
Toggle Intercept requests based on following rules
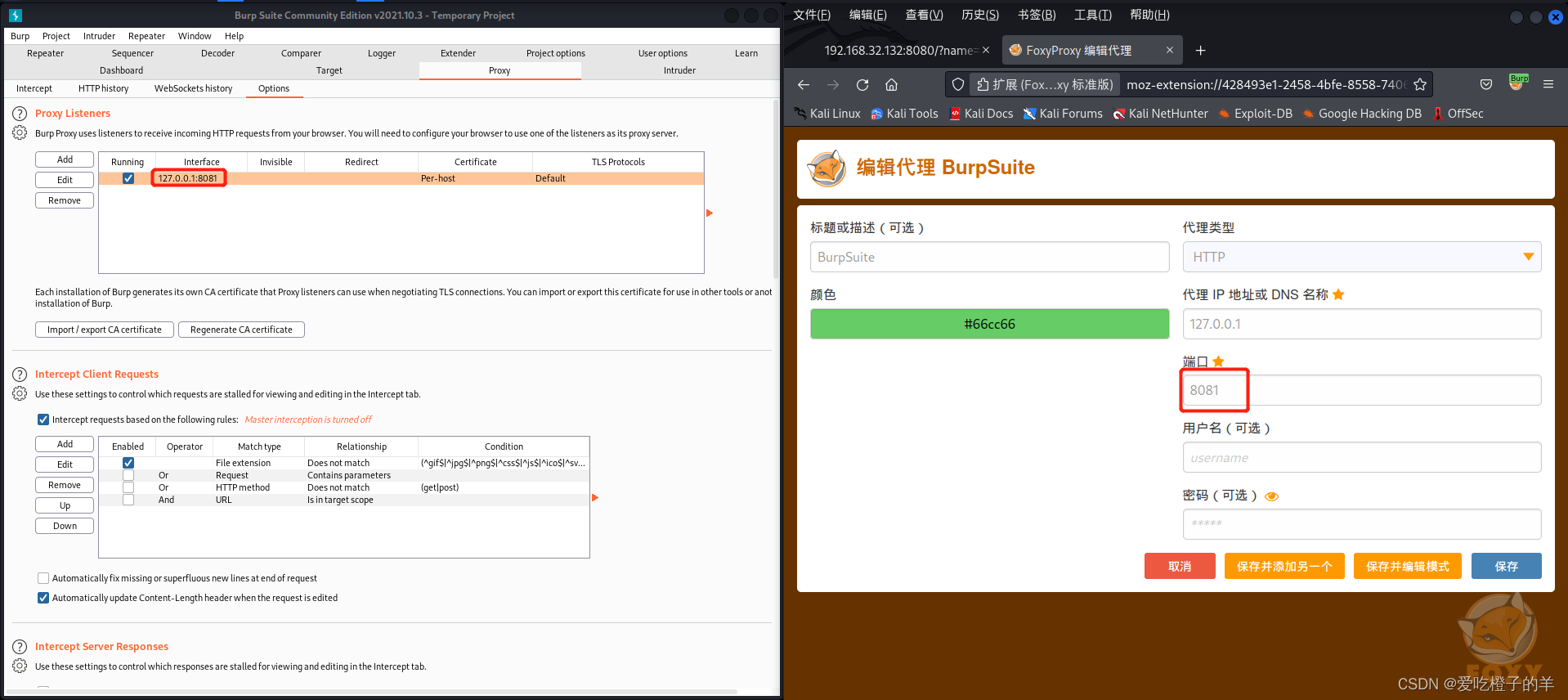point(43,420)
